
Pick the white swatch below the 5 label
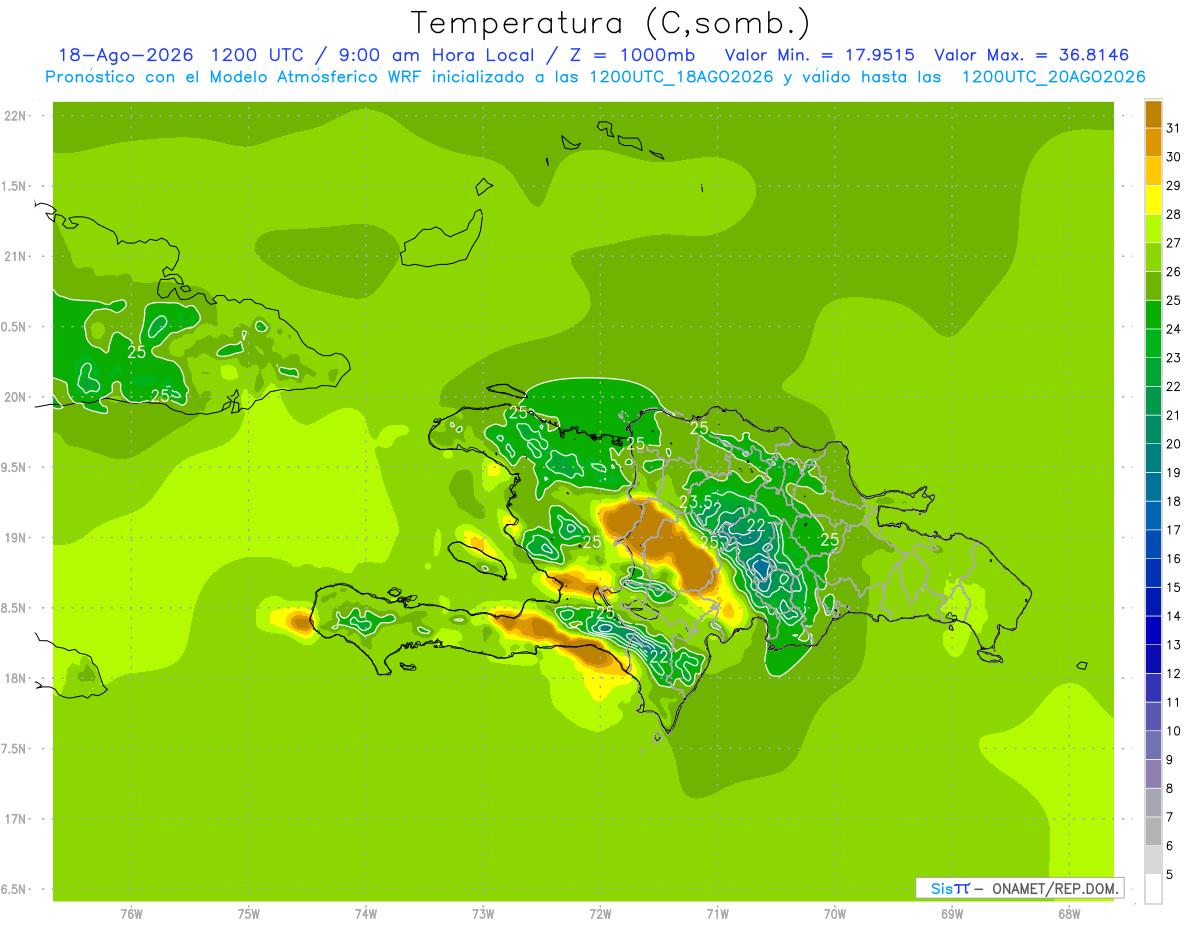[x=1153, y=889]
